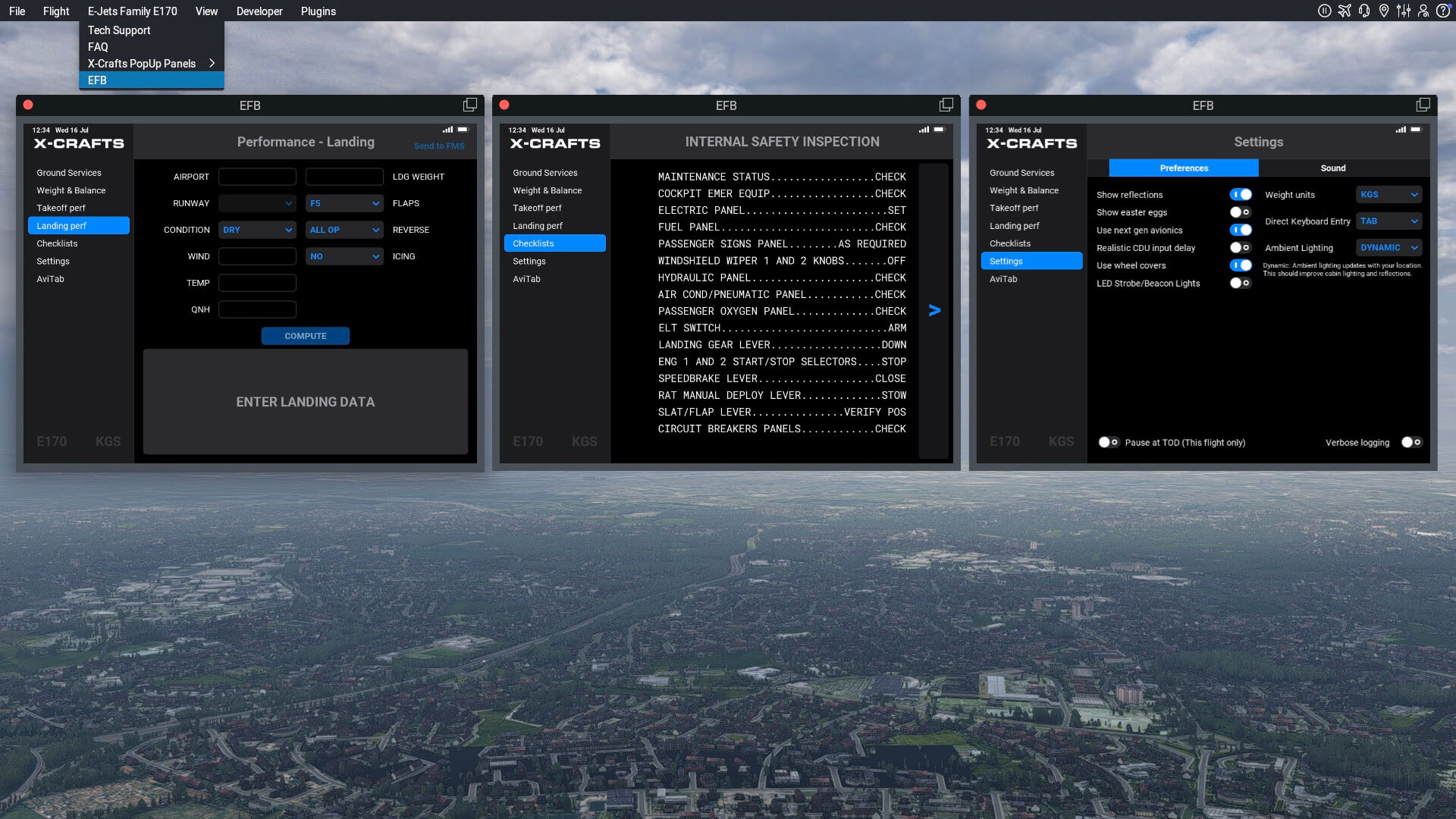Click the next checklist page arrow
The width and height of the screenshot is (1456, 819).
click(934, 310)
